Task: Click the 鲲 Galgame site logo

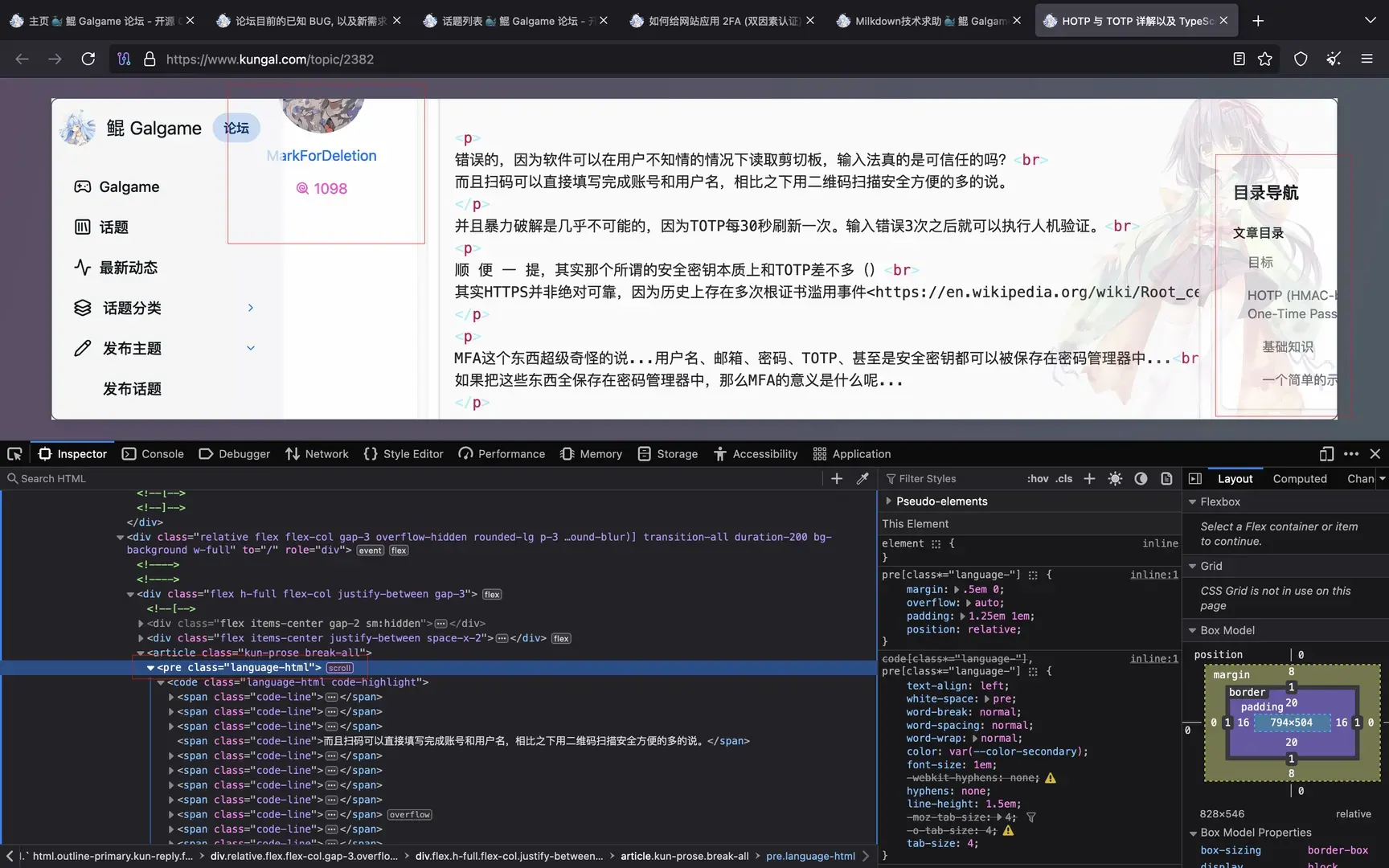Action: coord(131,129)
